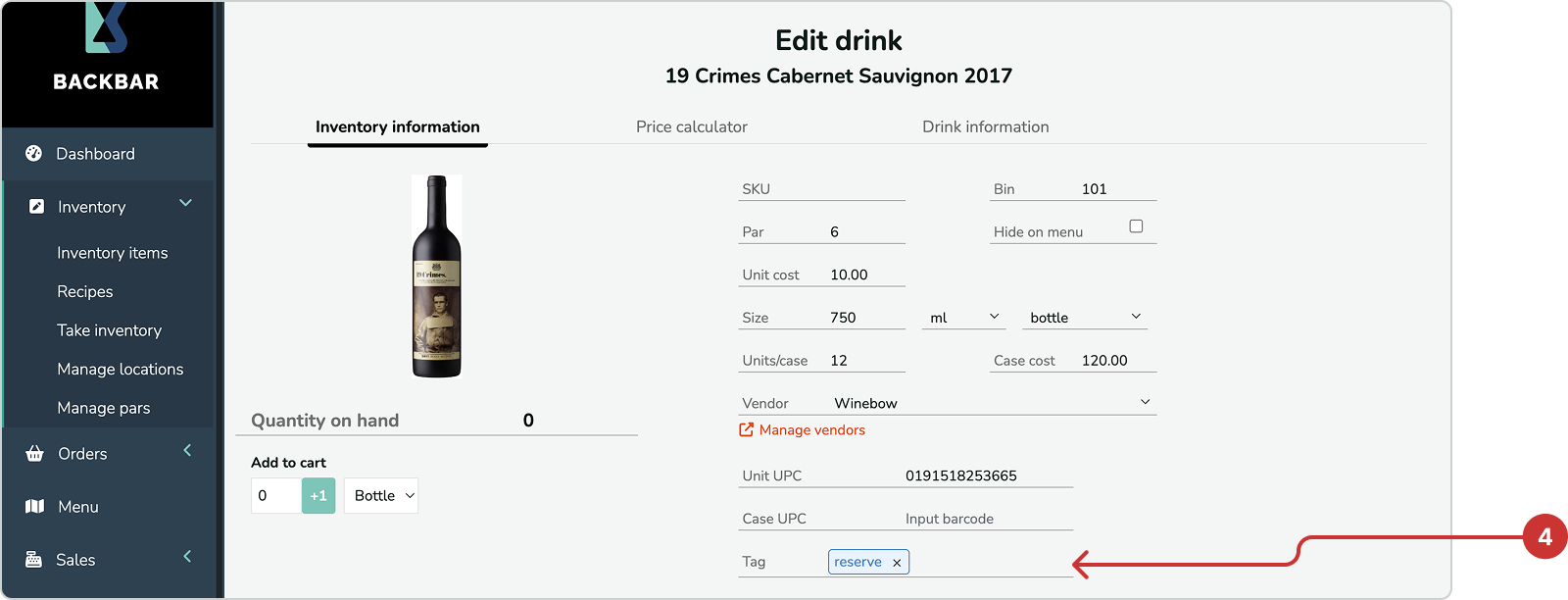Click the Edit drink heading
The image size is (1568, 600).
(839, 40)
